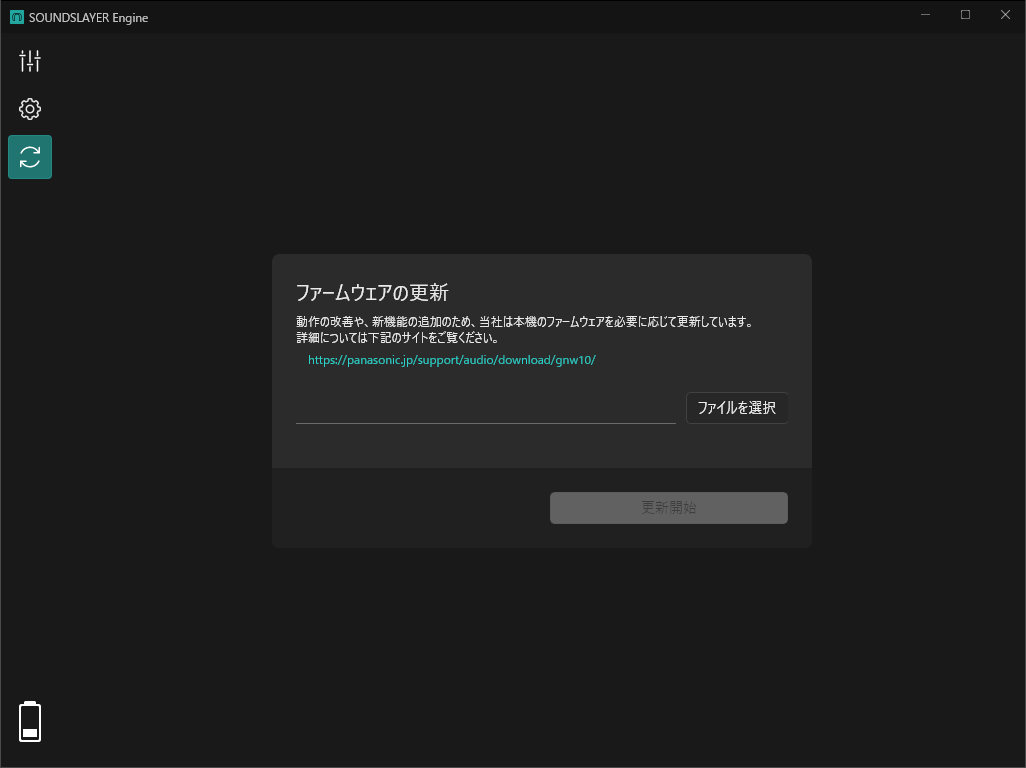Open the equalizer sound settings icon
Viewport: 1026px width, 768px height.
pyautogui.click(x=30, y=61)
